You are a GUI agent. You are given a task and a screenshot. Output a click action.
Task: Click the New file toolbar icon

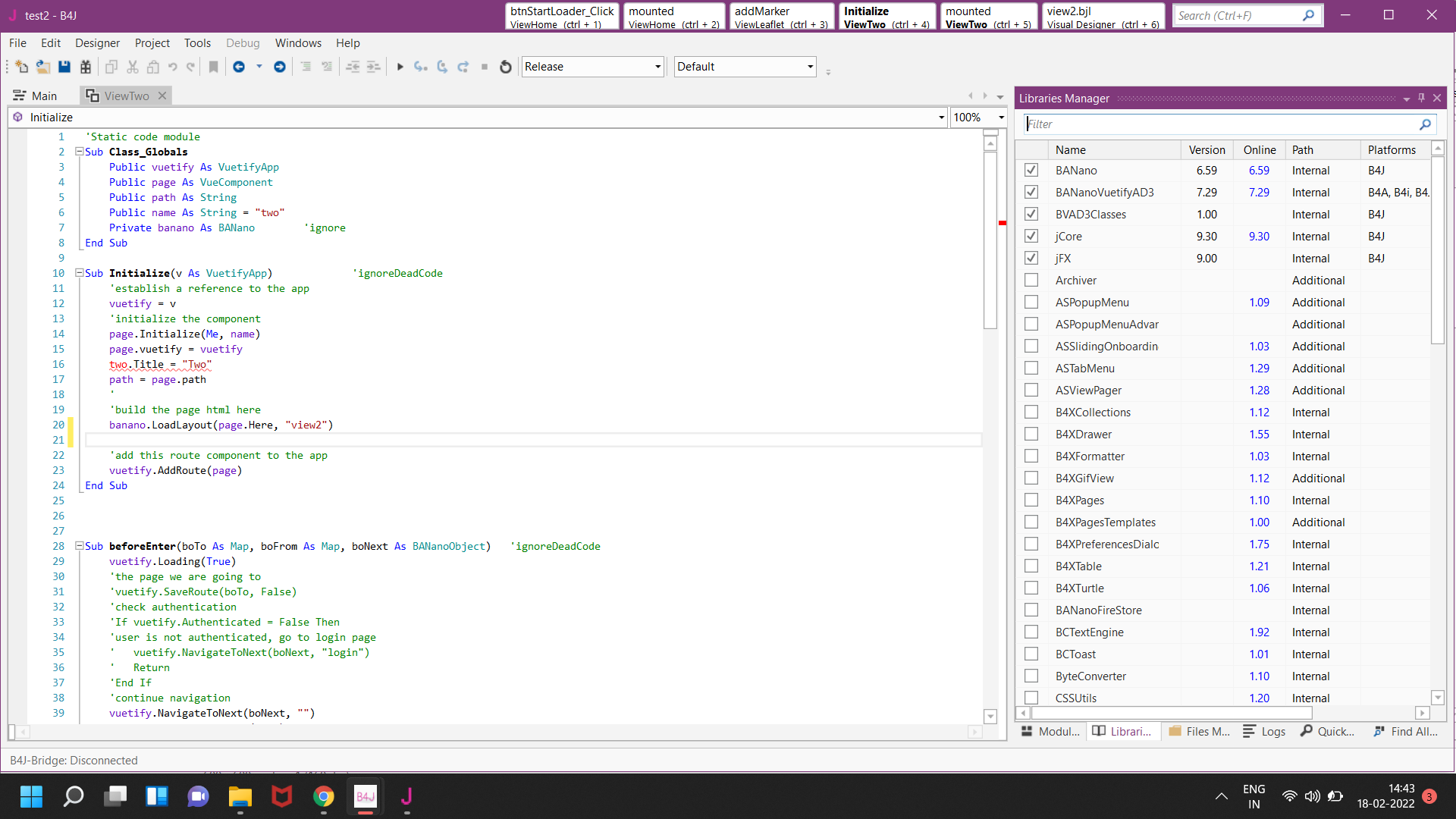coord(21,67)
